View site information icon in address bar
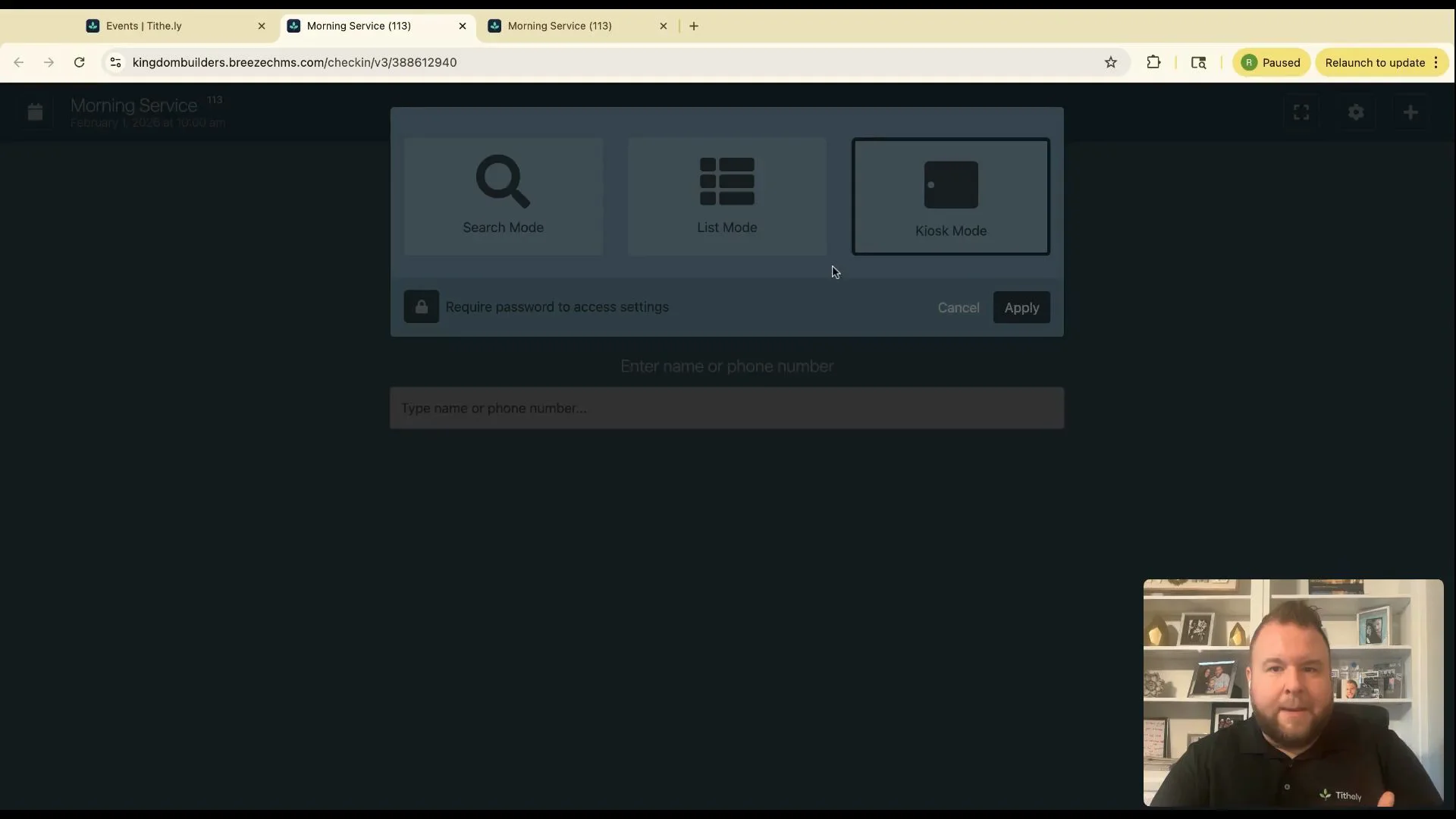This screenshot has width=1456, height=819. (x=115, y=63)
